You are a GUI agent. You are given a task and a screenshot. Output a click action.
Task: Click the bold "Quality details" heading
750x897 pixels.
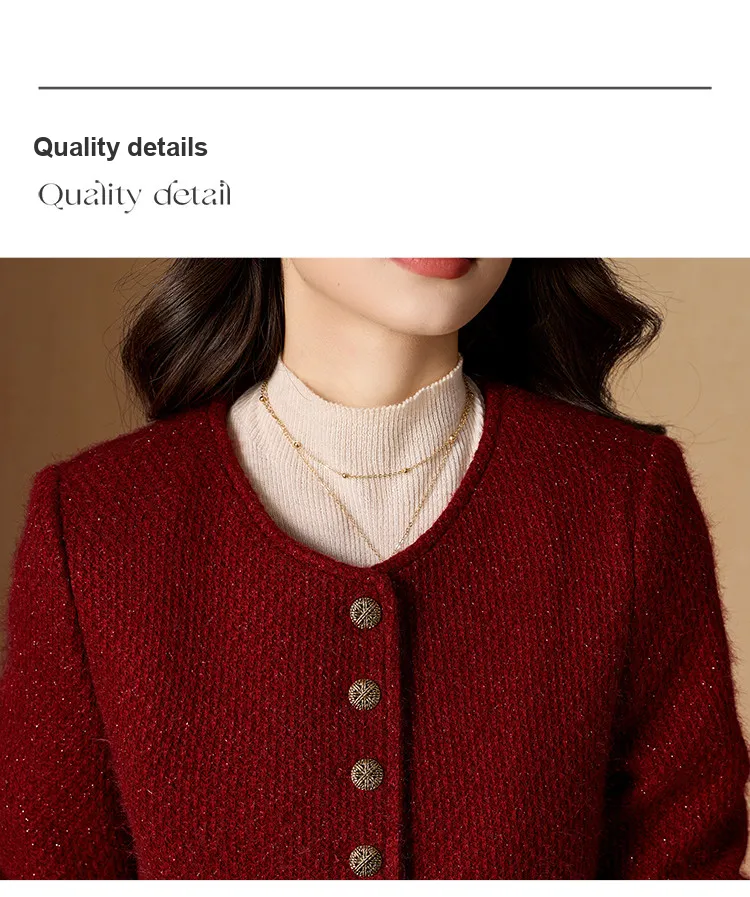click(x=120, y=147)
